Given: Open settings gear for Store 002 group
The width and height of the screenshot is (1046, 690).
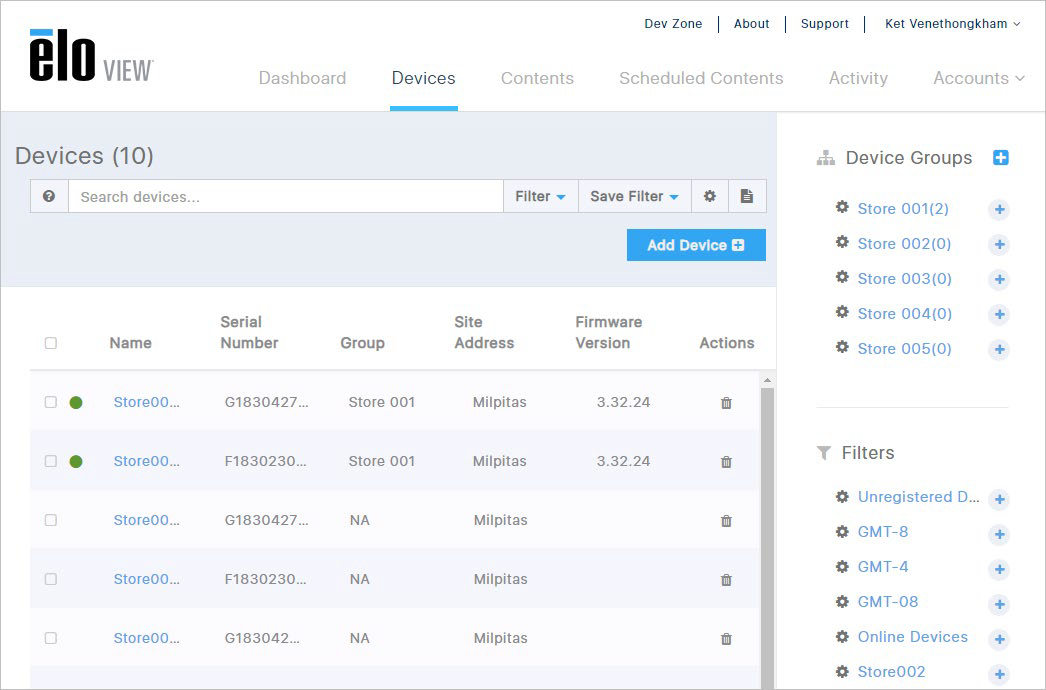Looking at the screenshot, I should point(843,242).
